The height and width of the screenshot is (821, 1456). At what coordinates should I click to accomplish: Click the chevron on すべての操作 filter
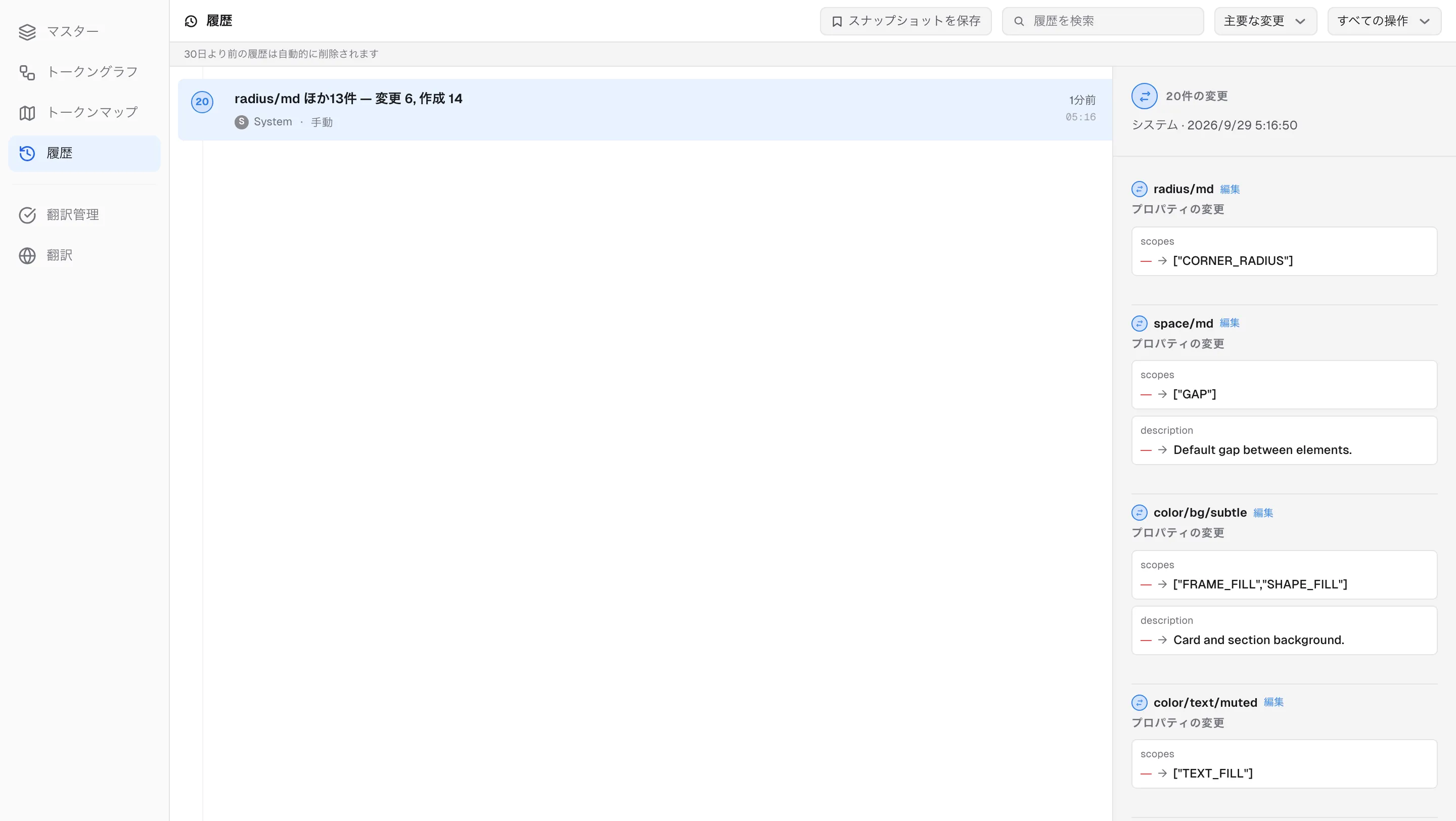tap(1424, 21)
